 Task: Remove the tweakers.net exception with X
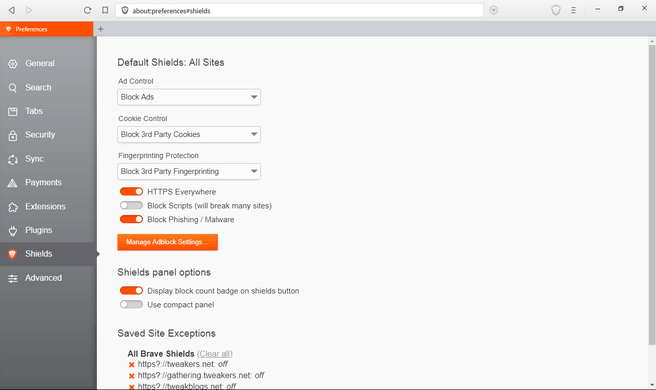(131, 365)
